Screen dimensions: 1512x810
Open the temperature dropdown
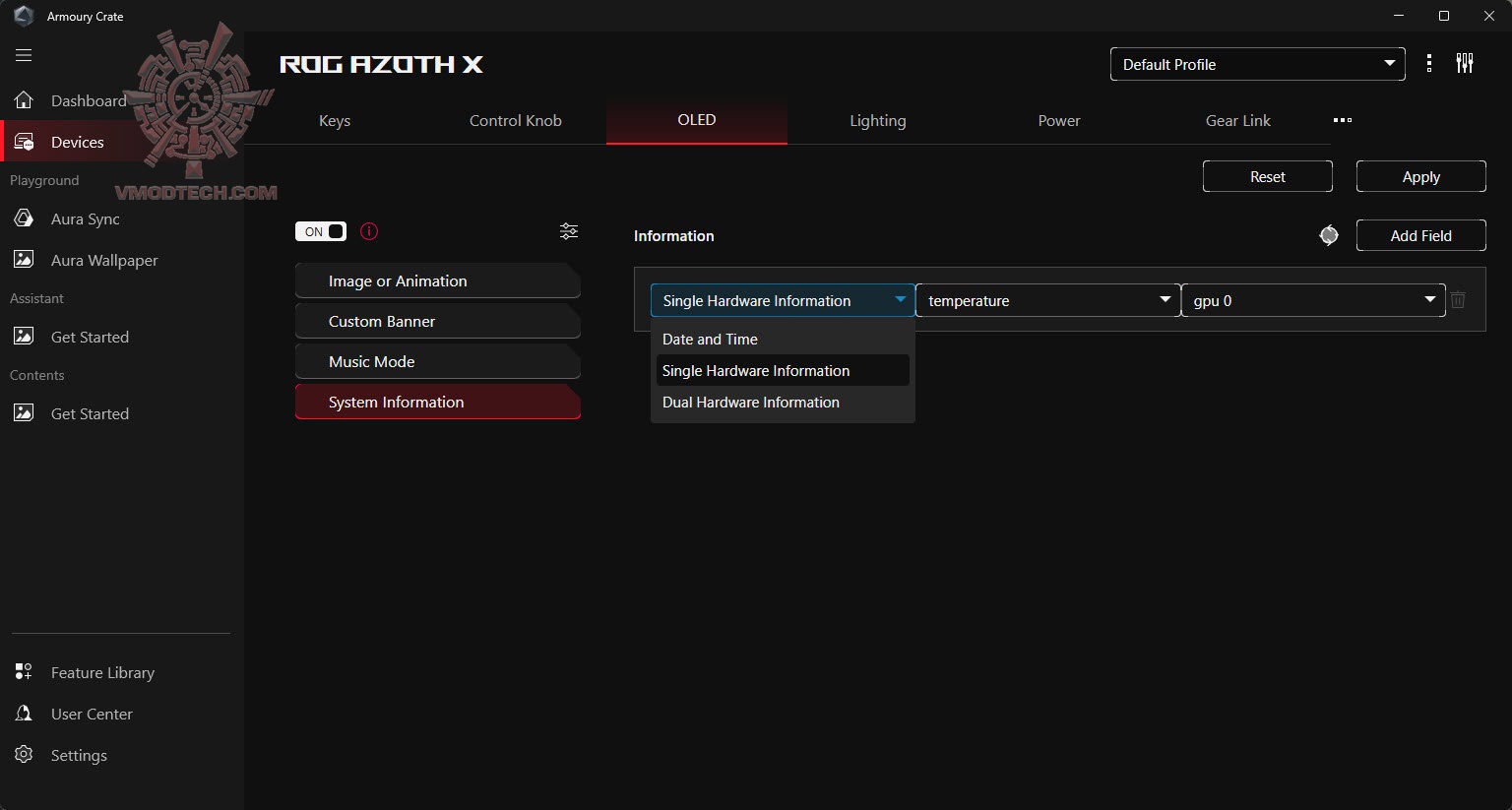click(1048, 300)
